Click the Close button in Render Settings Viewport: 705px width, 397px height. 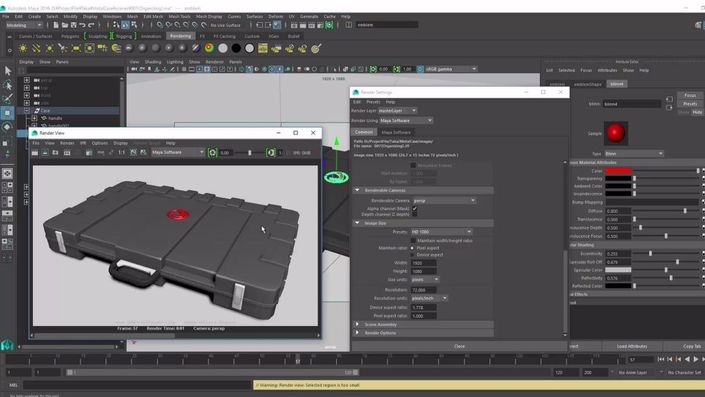tap(460, 346)
